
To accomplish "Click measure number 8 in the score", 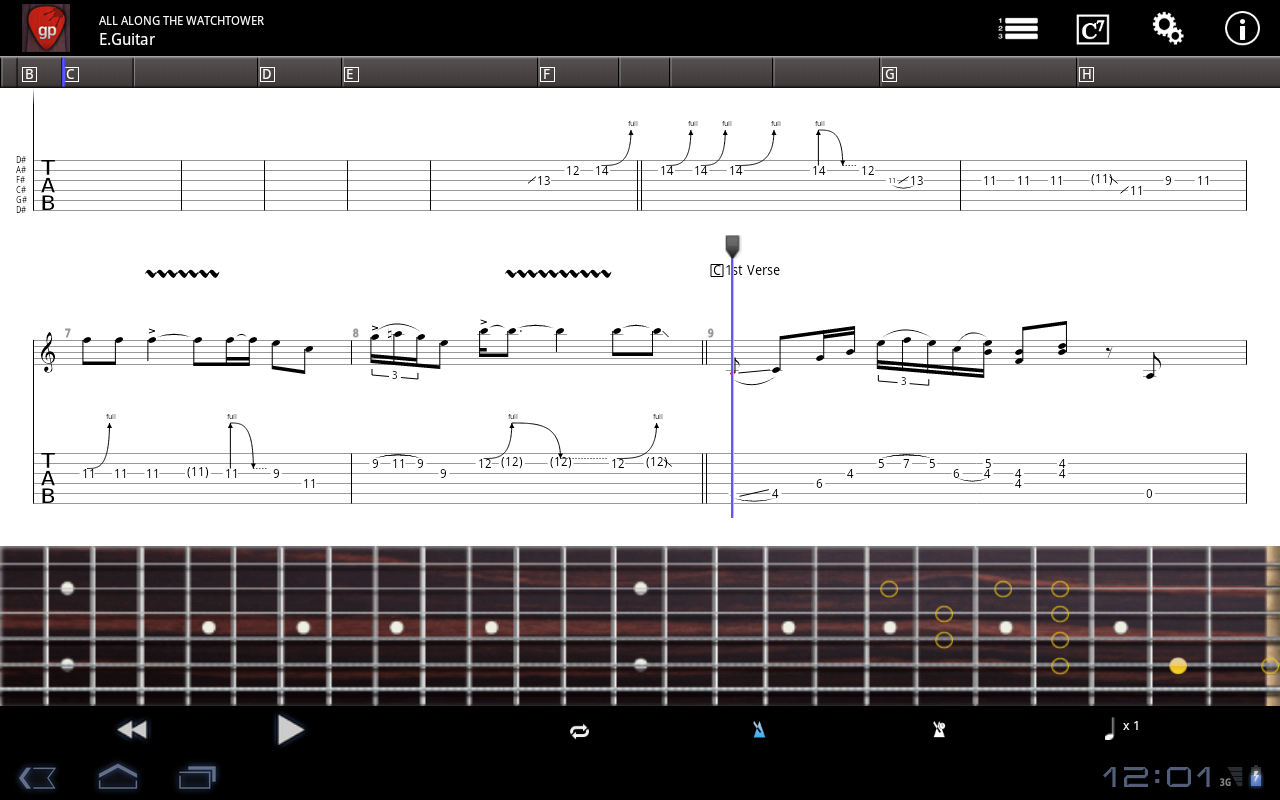I will coord(355,333).
